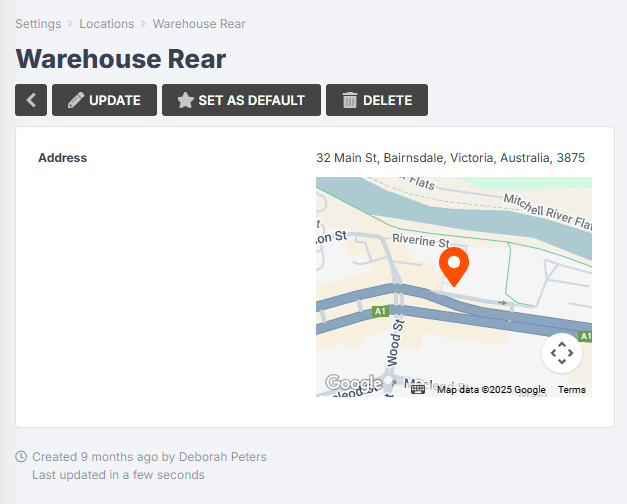
Task: Click the star icon on Set as Default
Action: (185, 100)
